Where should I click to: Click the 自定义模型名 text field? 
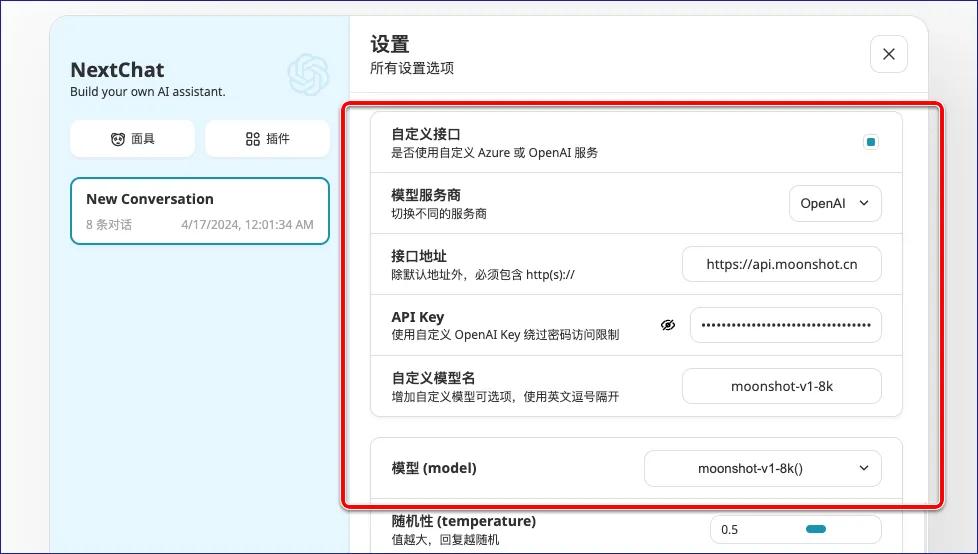781,386
